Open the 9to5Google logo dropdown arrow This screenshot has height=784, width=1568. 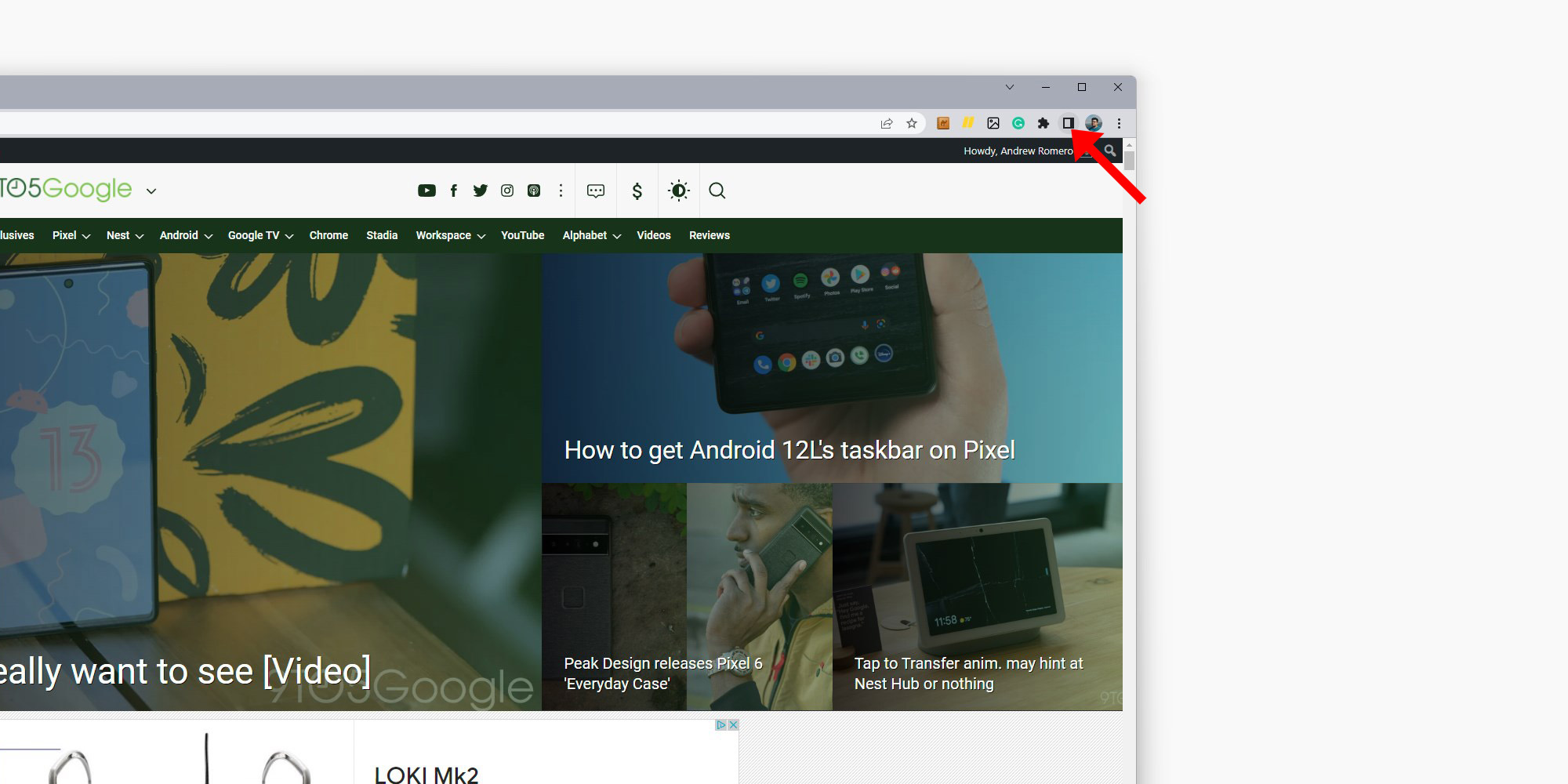point(151,191)
